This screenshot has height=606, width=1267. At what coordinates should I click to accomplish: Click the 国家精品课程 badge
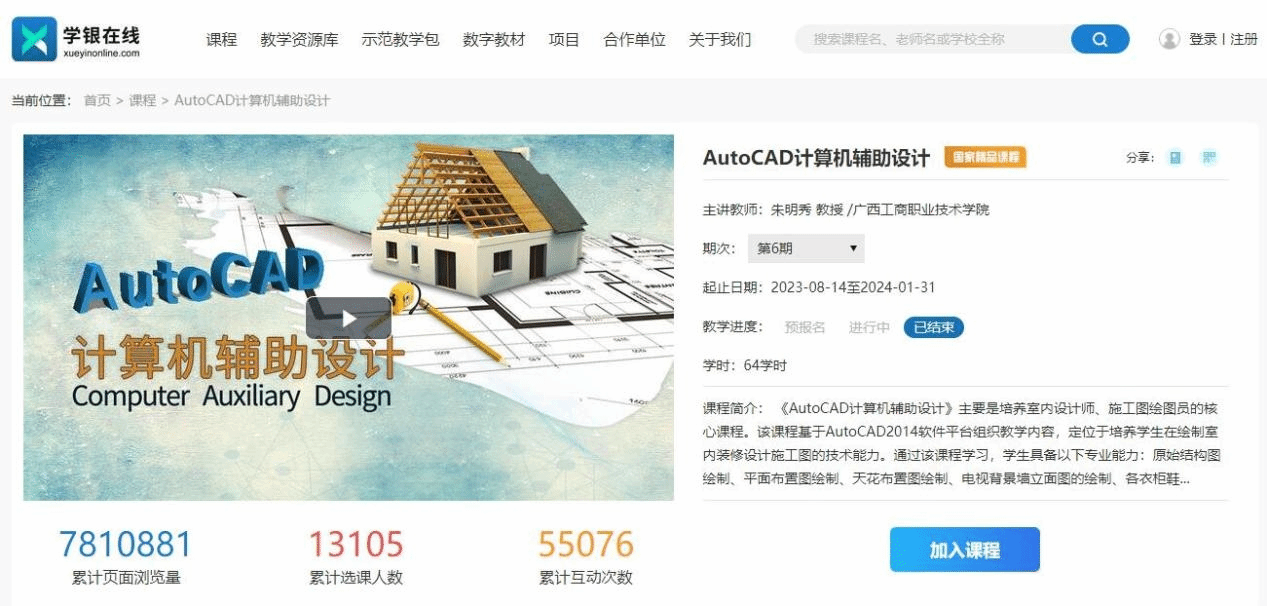[x=985, y=157]
